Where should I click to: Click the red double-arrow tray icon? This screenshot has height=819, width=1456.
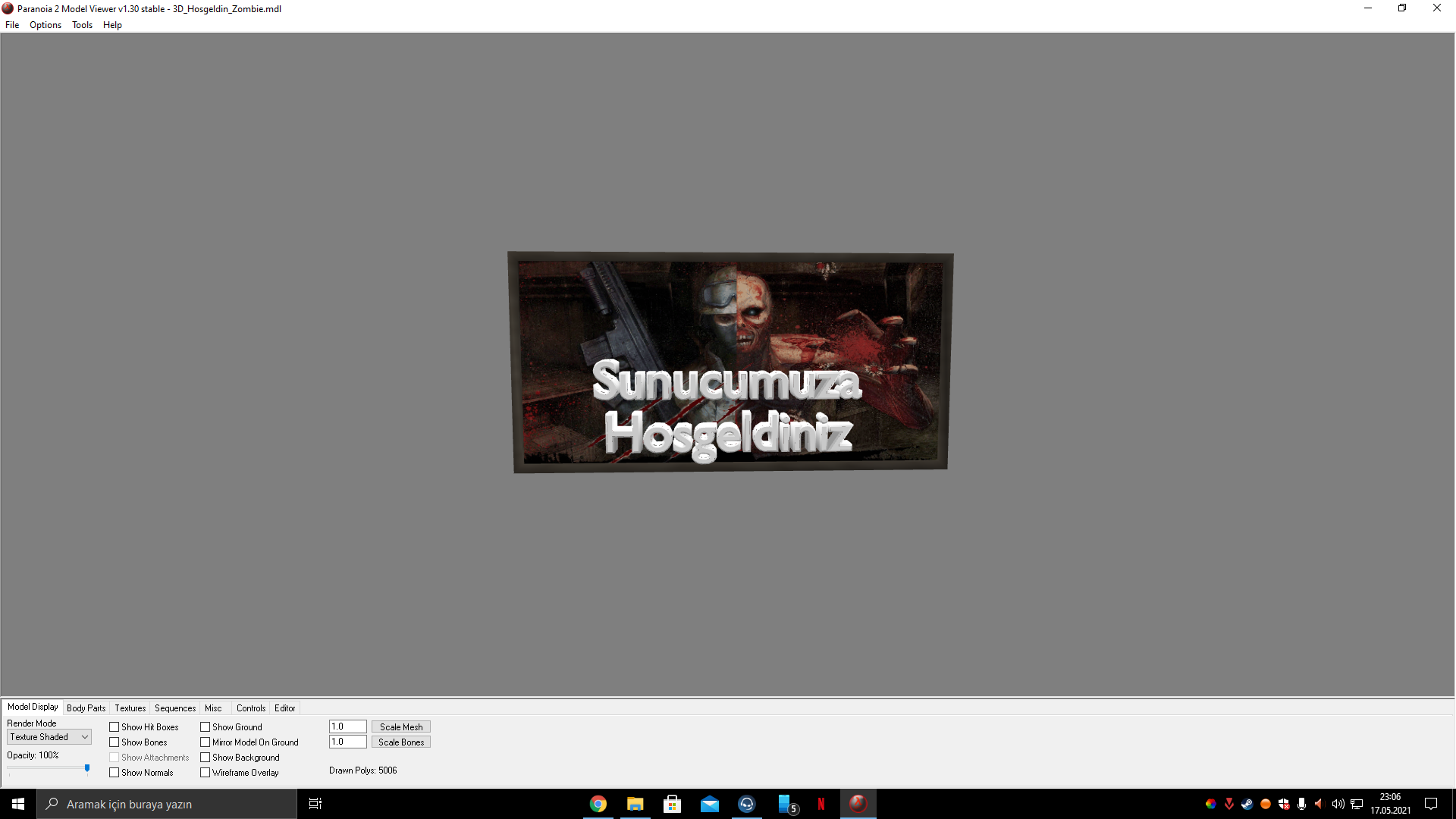[x=1229, y=804]
